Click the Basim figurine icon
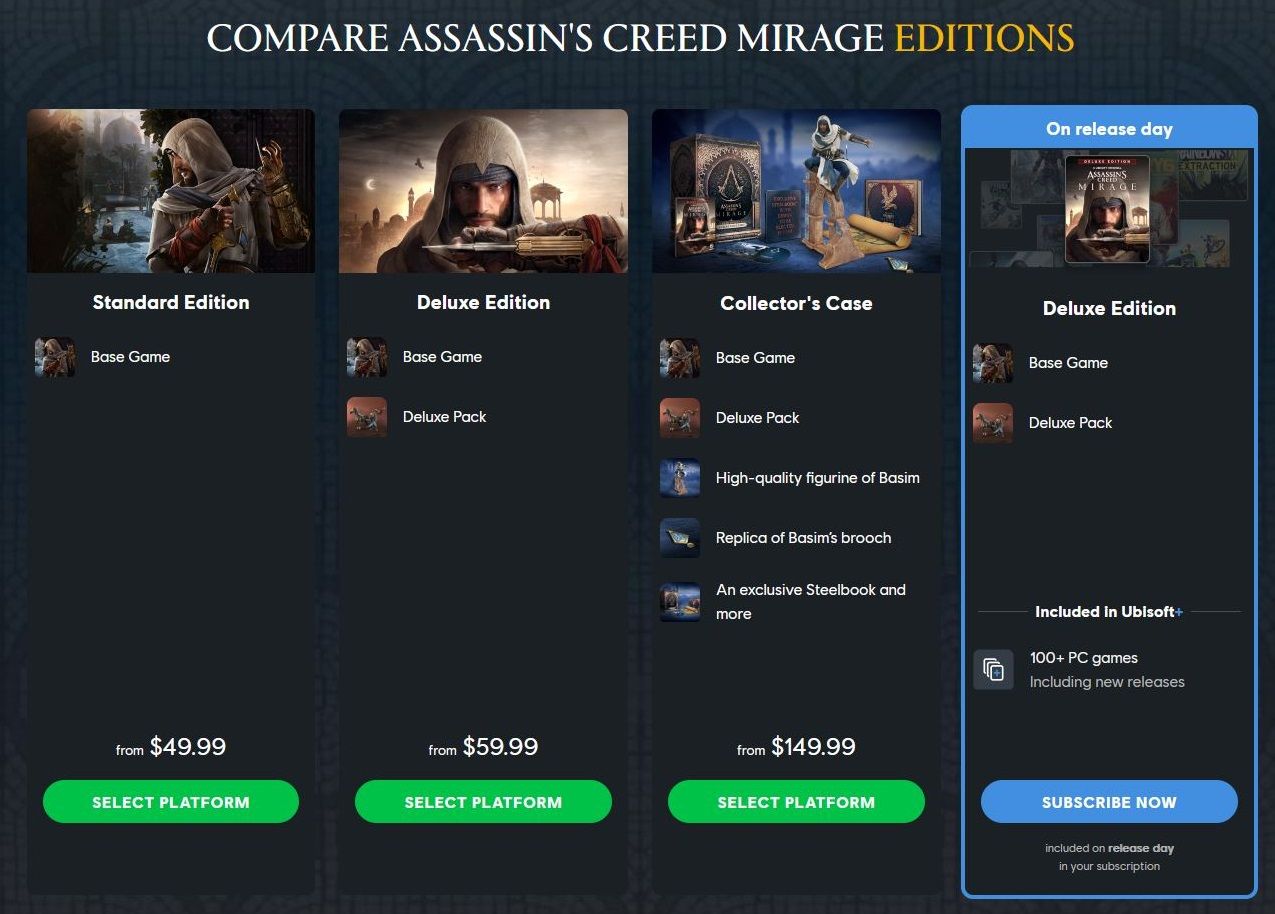Screen dimensions: 1275x914 pos(680,478)
